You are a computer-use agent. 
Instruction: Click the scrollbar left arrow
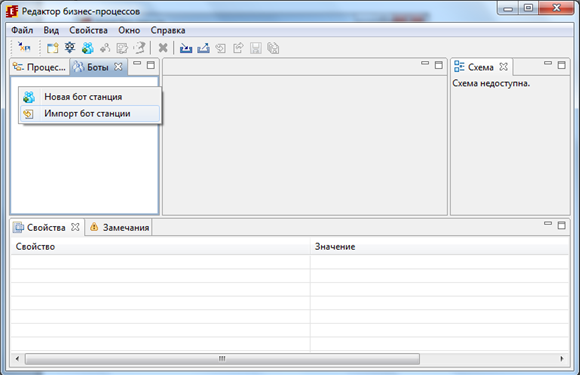click(x=17, y=358)
